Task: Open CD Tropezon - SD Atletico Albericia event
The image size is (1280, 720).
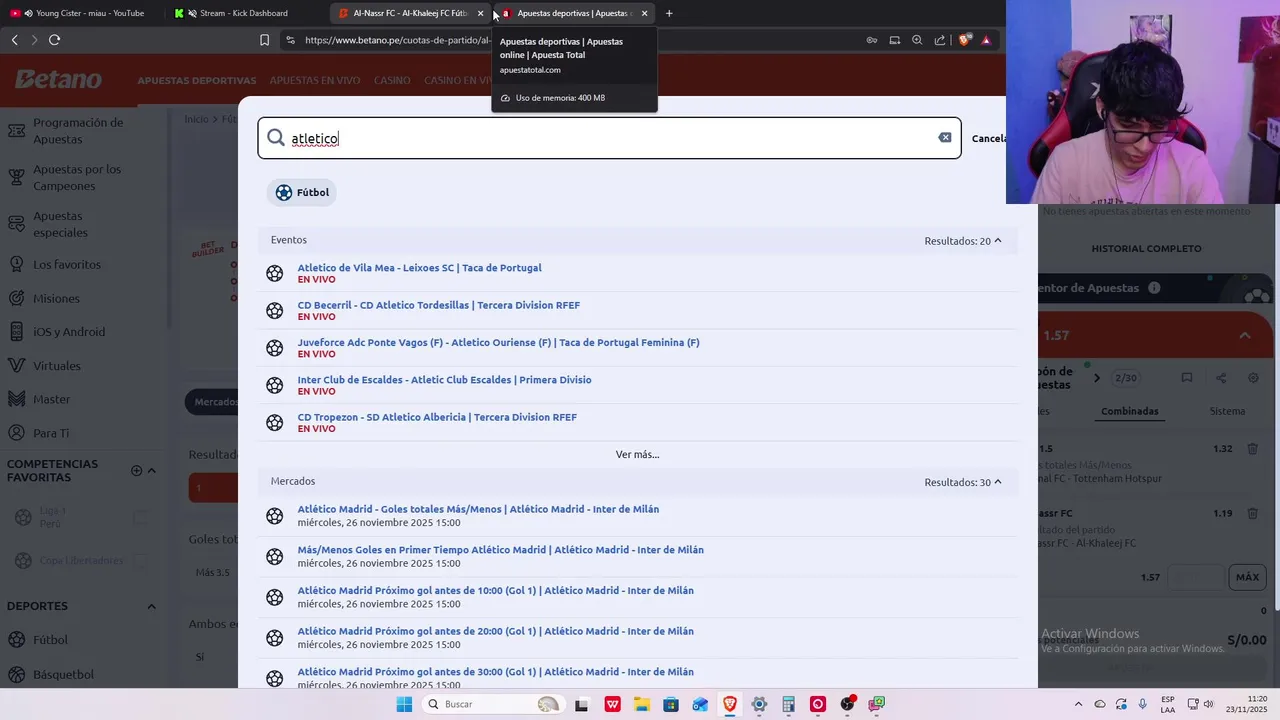Action: point(437,417)
